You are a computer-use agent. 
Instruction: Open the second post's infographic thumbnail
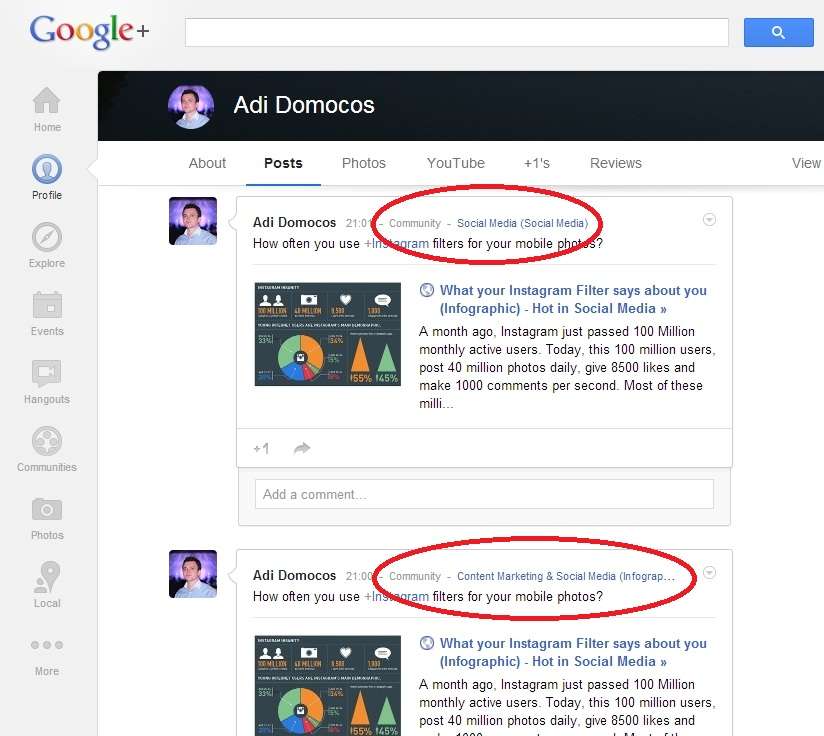327,686
